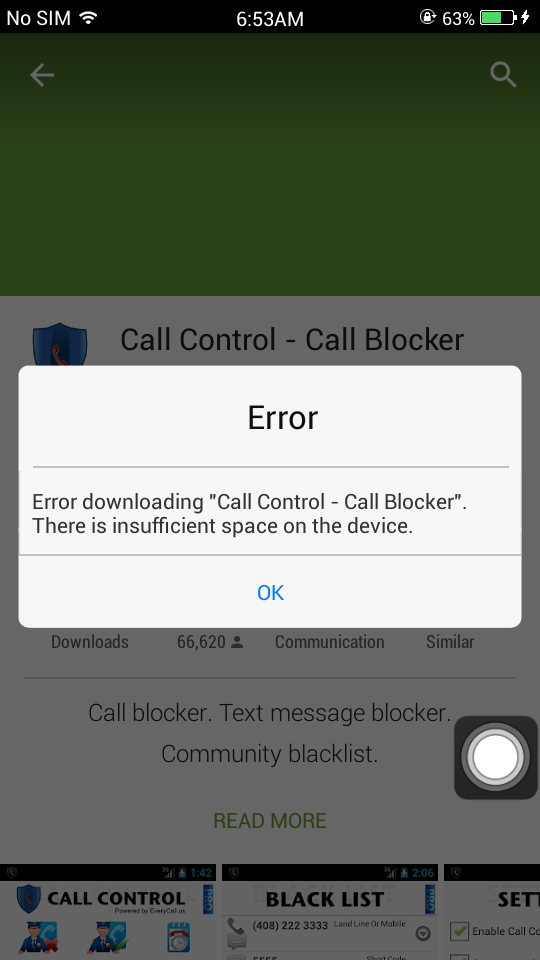The image size is (540, 960).
Task: Tap the floating assistive touch button
Action: [x=495, y=757]
